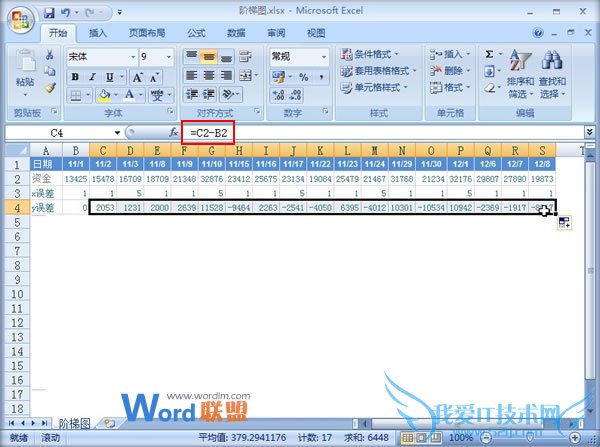The width and height of the screenshot is (600, 447).
Task: Open the 常规 number format dropdown
Action: tap(324, 57)
